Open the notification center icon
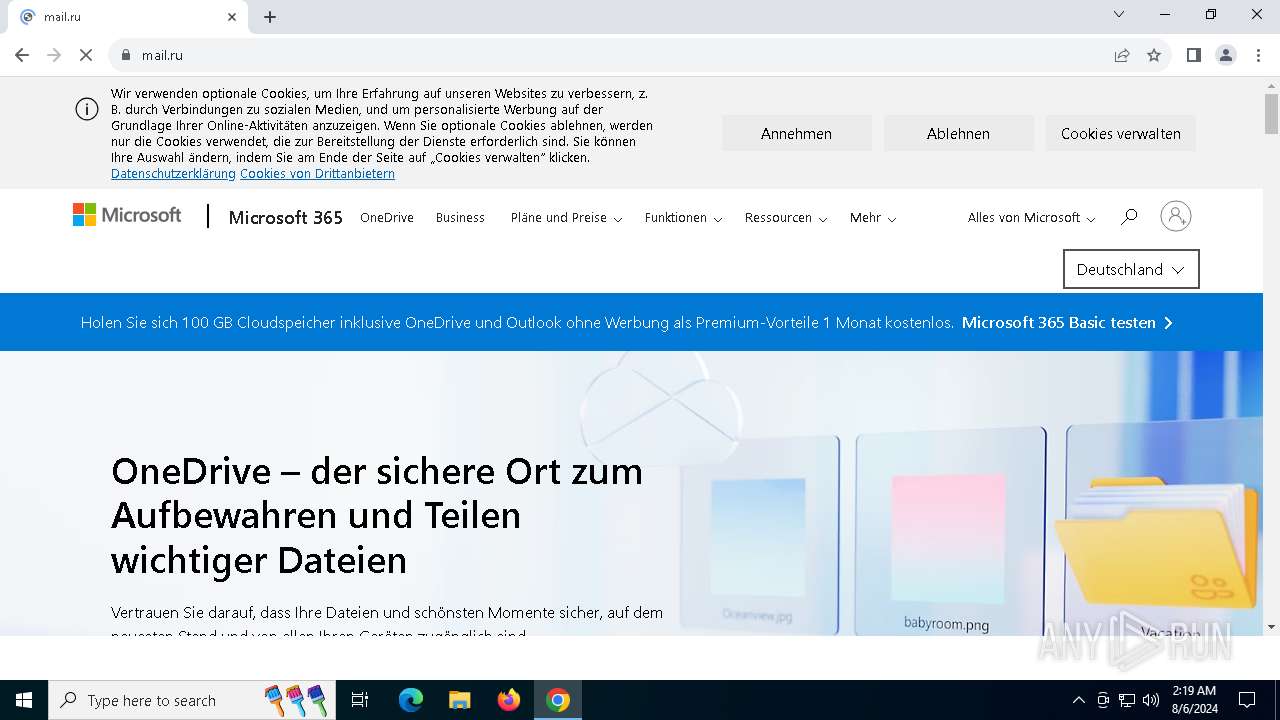Image resolution: width=1280 pixels, height=720 pixels. [1247, 700]
